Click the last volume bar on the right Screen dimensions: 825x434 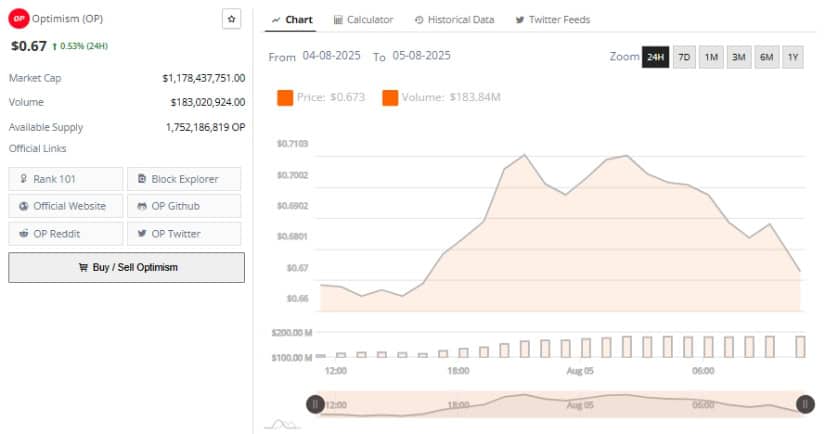point(800,347)
